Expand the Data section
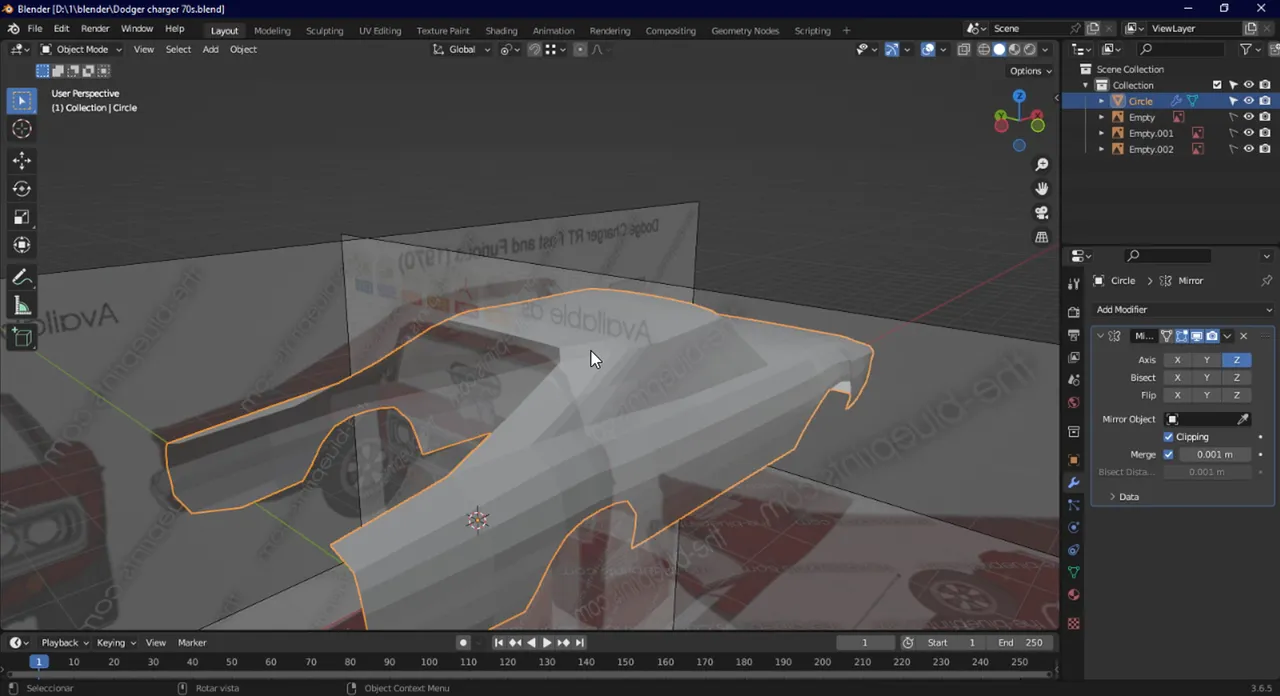 coord(1129,497)
